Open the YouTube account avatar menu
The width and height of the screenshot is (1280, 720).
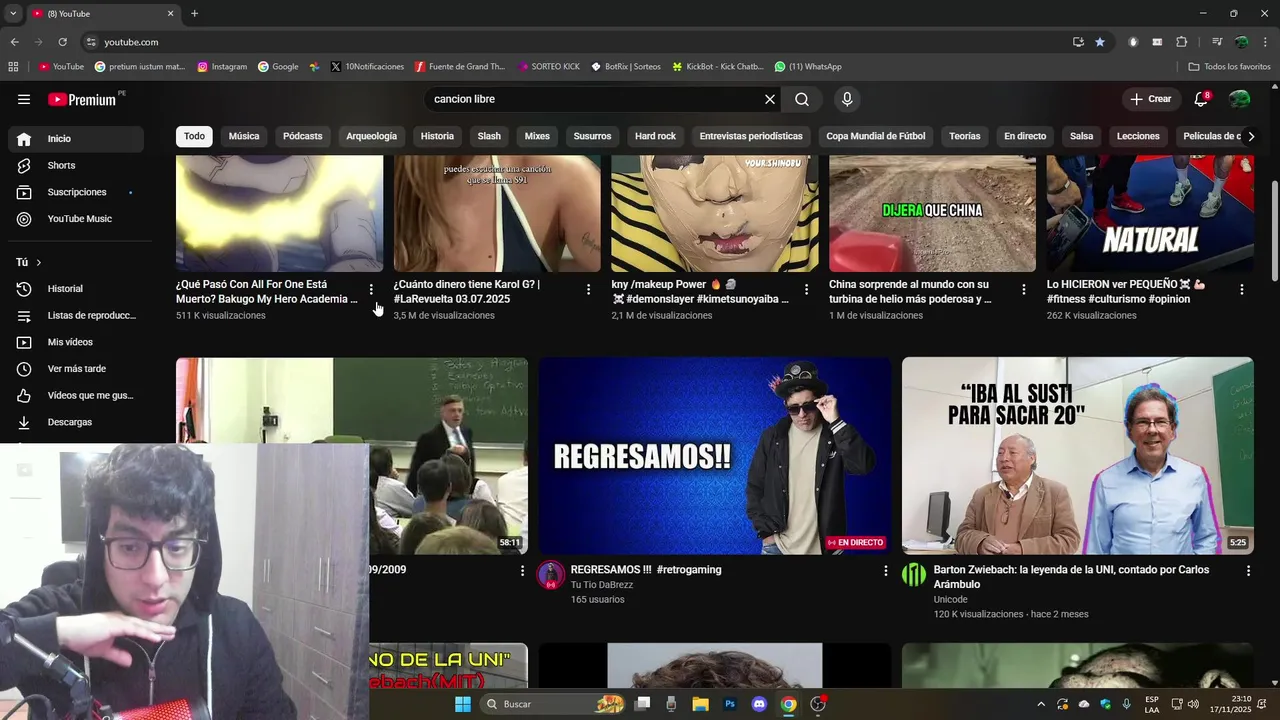(1239, 99)
